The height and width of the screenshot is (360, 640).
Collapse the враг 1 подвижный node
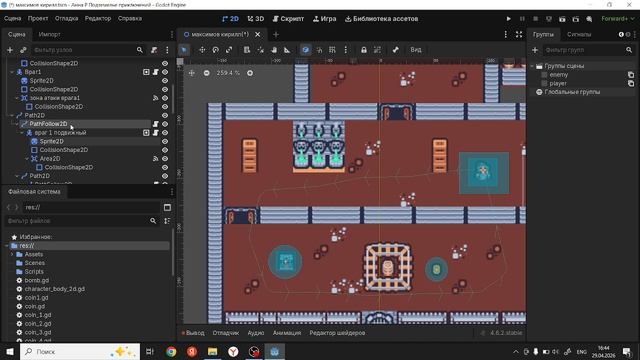[x=22, y=133]
